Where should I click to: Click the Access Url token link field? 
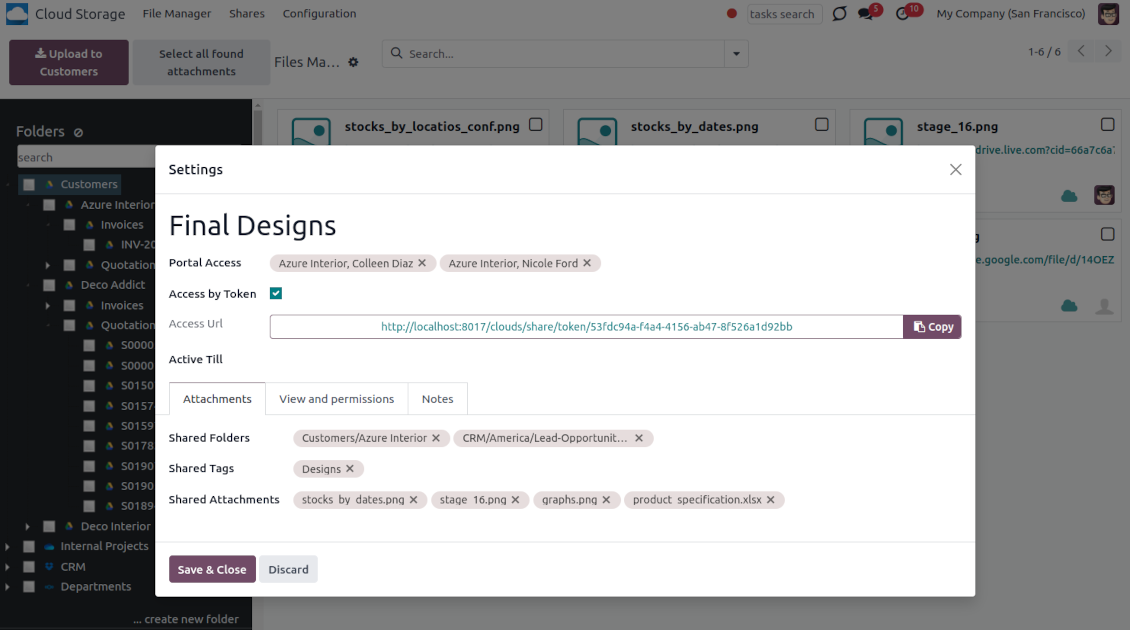coord(586,327)
